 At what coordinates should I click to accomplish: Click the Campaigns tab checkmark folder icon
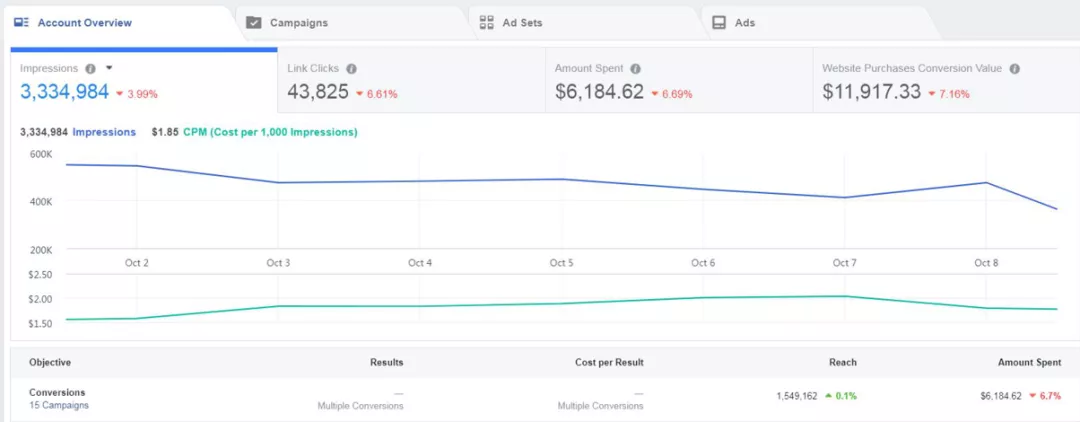pyautogui.click(x=253, y=22)
